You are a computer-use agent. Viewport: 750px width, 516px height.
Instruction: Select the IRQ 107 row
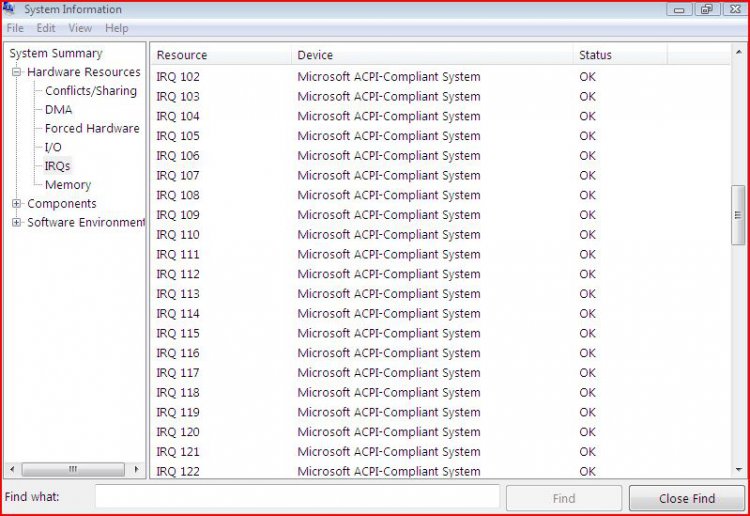click(x=441, y=176)
